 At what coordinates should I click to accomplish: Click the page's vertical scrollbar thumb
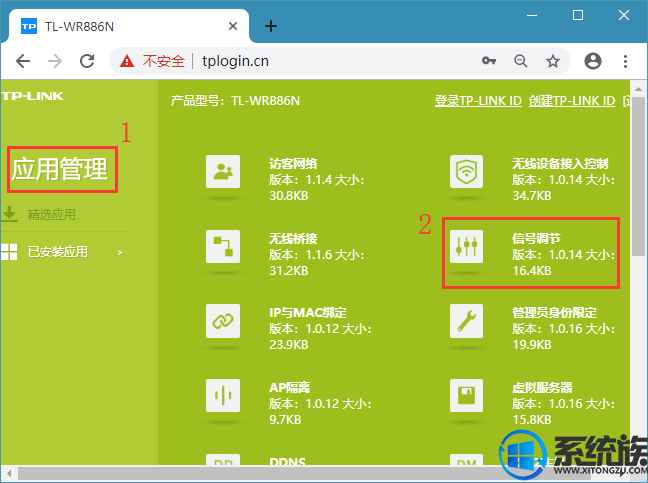pos(638,176)
